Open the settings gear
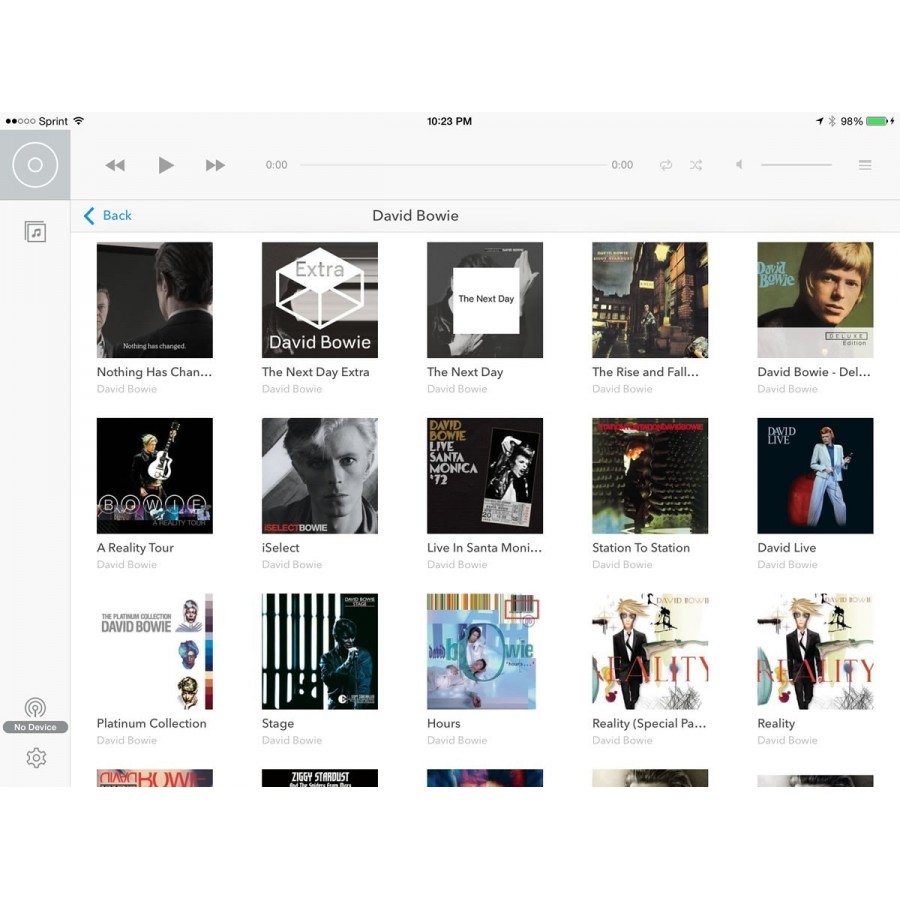This screenshot has height=900, width=900. click(x=36, y=758)
